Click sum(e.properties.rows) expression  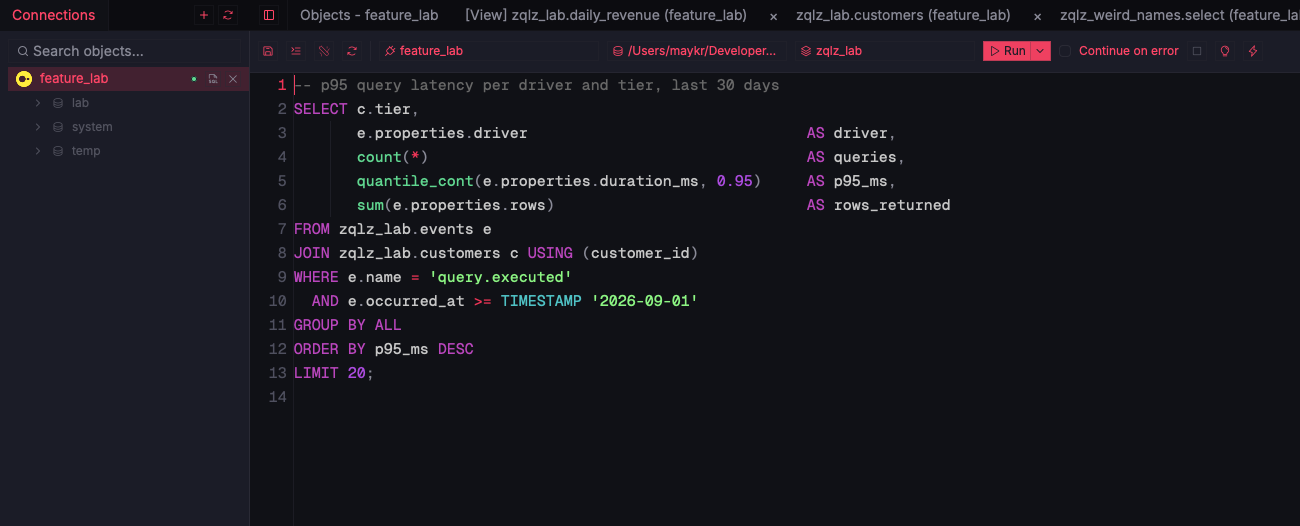[456, 205]
